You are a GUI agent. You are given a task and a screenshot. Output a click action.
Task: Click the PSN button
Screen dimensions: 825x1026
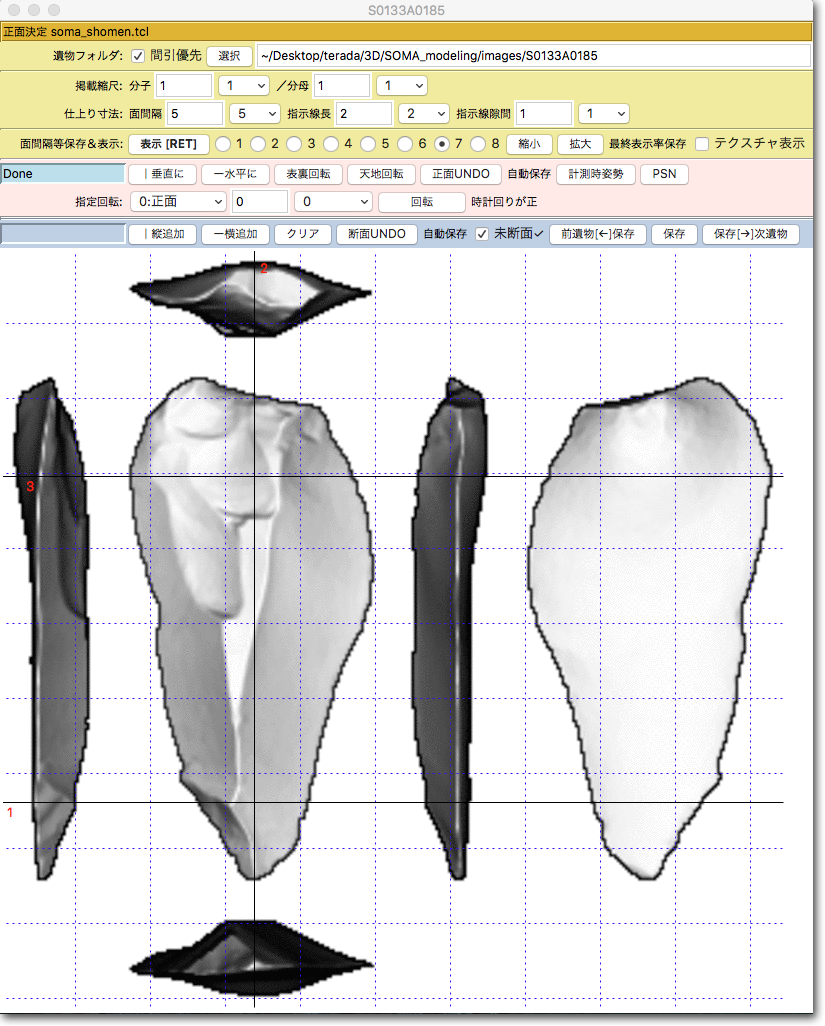coord(664,173)
